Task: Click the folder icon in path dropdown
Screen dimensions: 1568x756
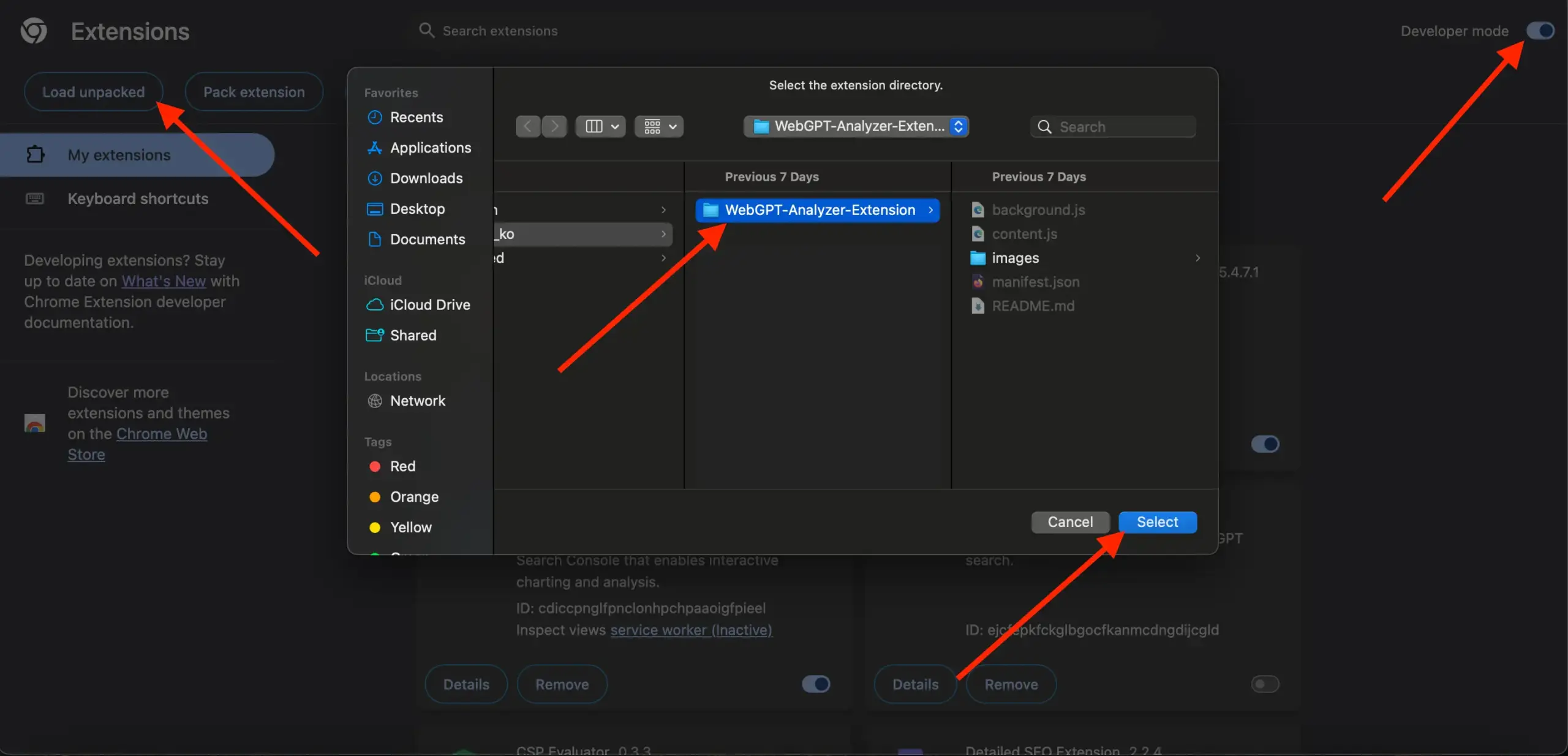Action: [761, 126]
